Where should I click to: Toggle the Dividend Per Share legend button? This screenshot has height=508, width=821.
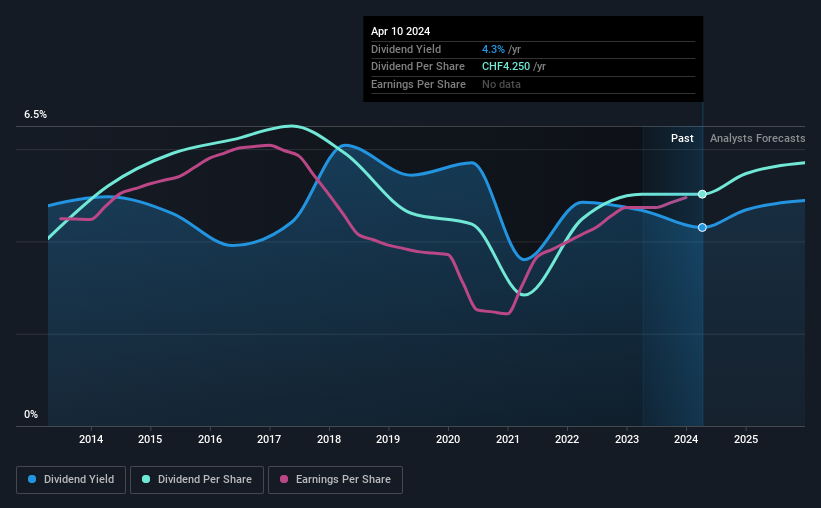click(197, 480)
